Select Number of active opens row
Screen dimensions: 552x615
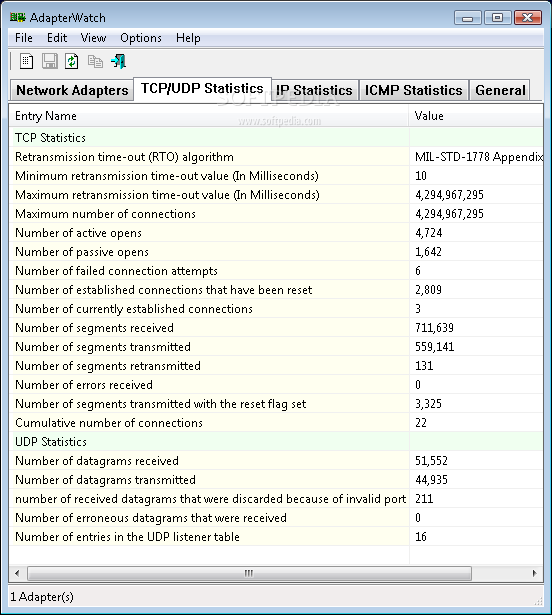click(276, 233)
